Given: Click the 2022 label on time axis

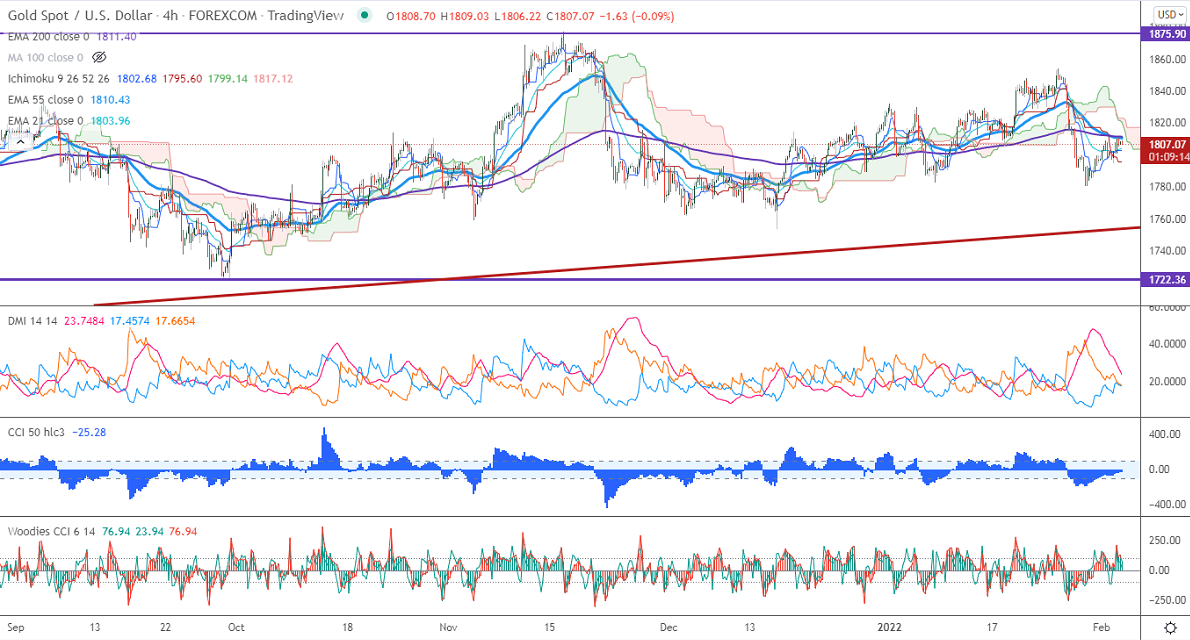Looking at the screenshot, I should pyautogui.click(x=889, y=628).
